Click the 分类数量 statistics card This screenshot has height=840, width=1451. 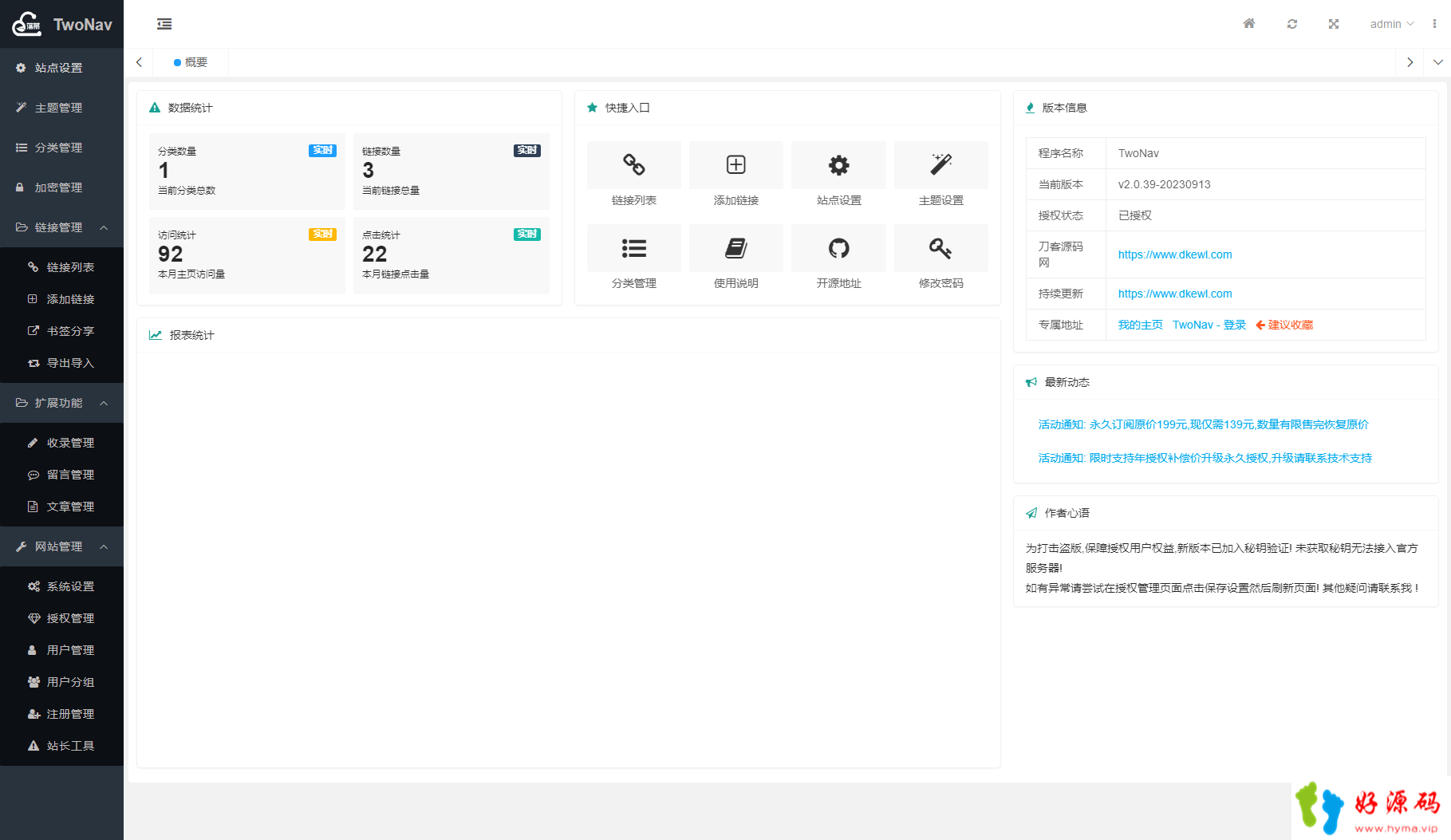click(x=247, y=172)
